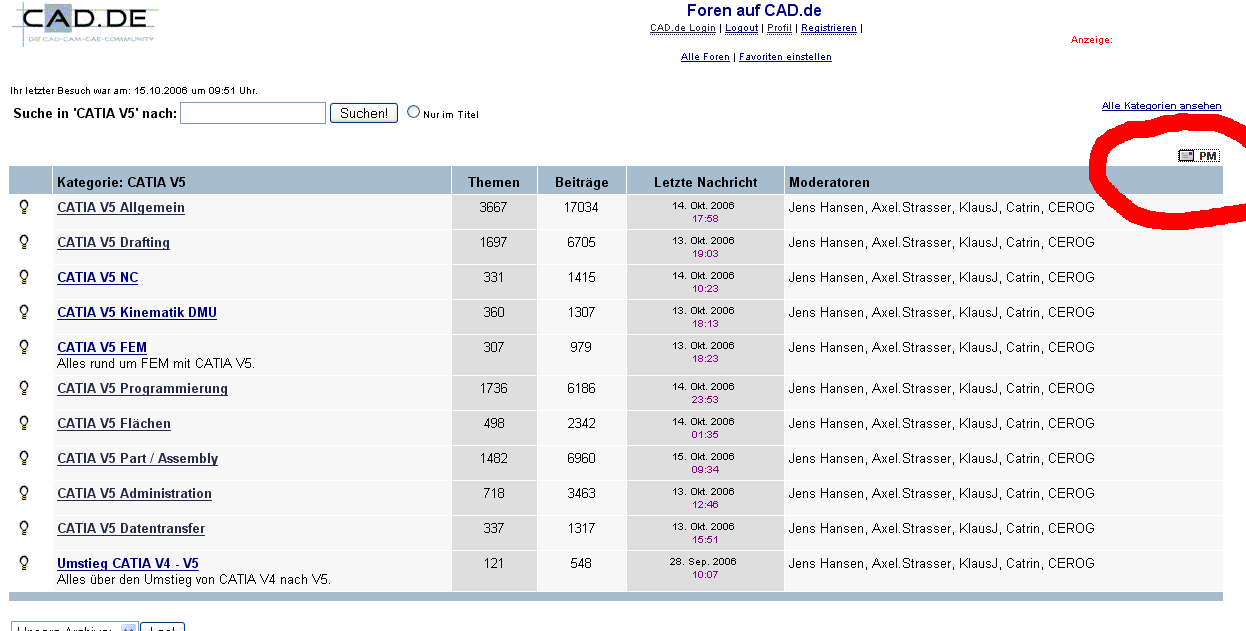This screenshot has width=1246, height=631.
Task: Click lightbulb icon beside CATIA V5 Allgemein
Action: pos(24,207)
